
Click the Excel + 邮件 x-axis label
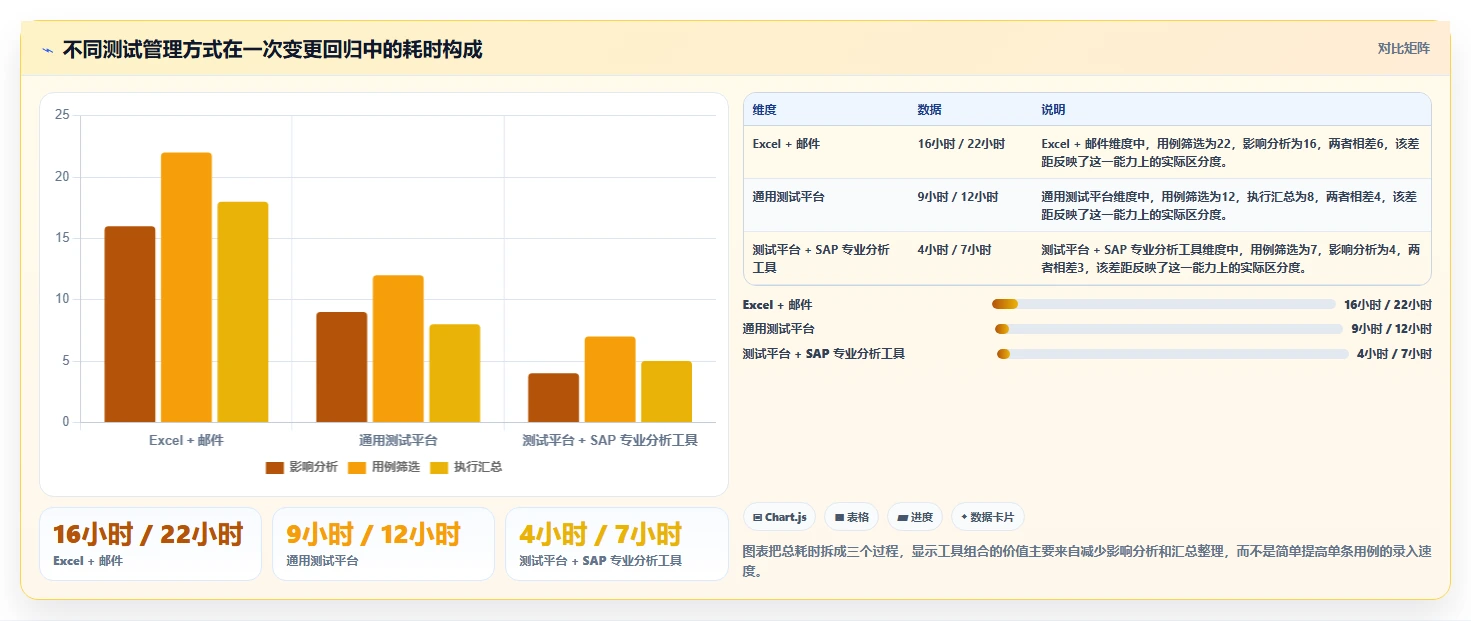click(x=186, y=440)
